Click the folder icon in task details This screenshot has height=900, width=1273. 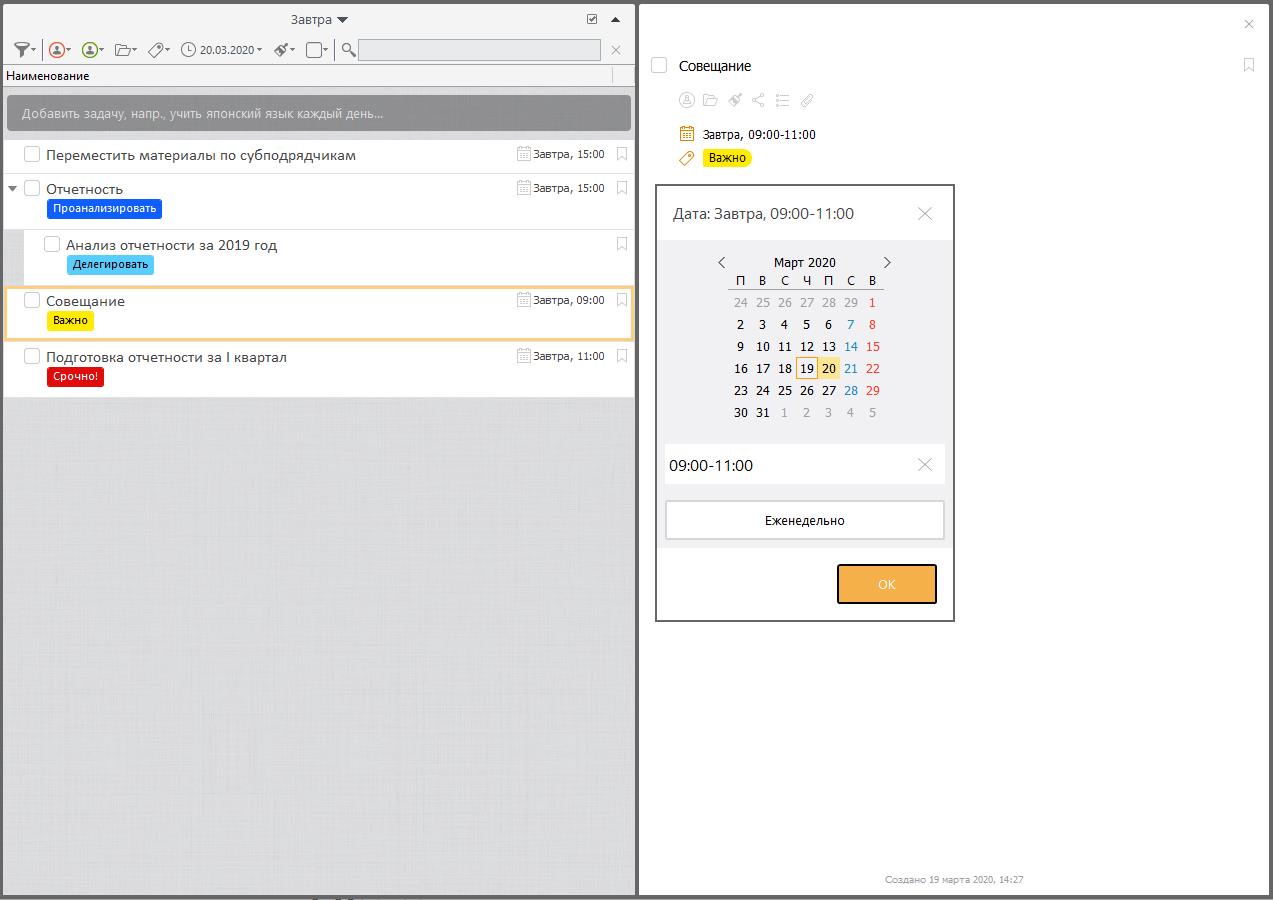710,100
